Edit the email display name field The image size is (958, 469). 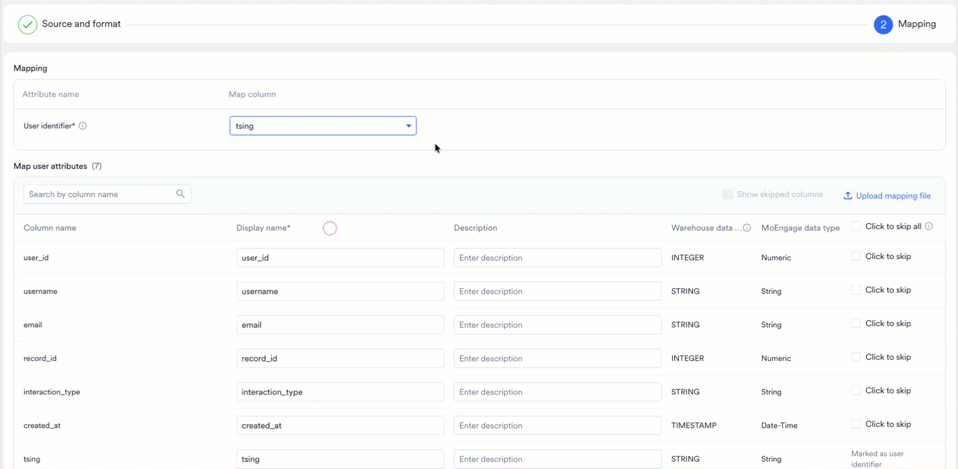(x=340, y=325)
